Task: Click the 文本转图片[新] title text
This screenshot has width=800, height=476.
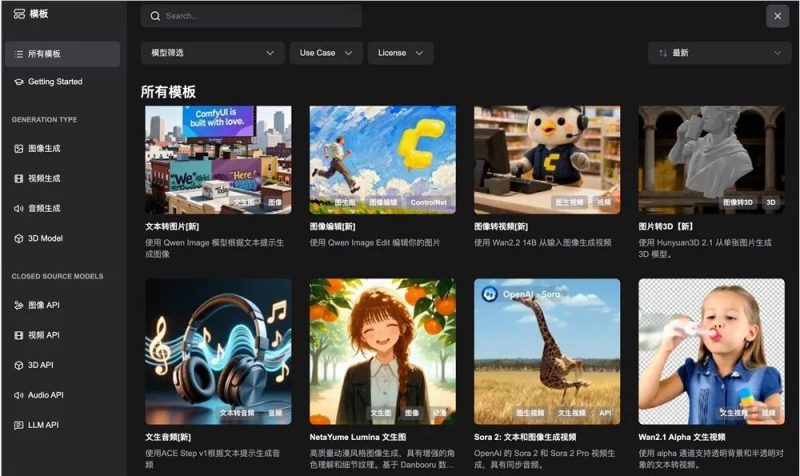Action: coord(172,227)
